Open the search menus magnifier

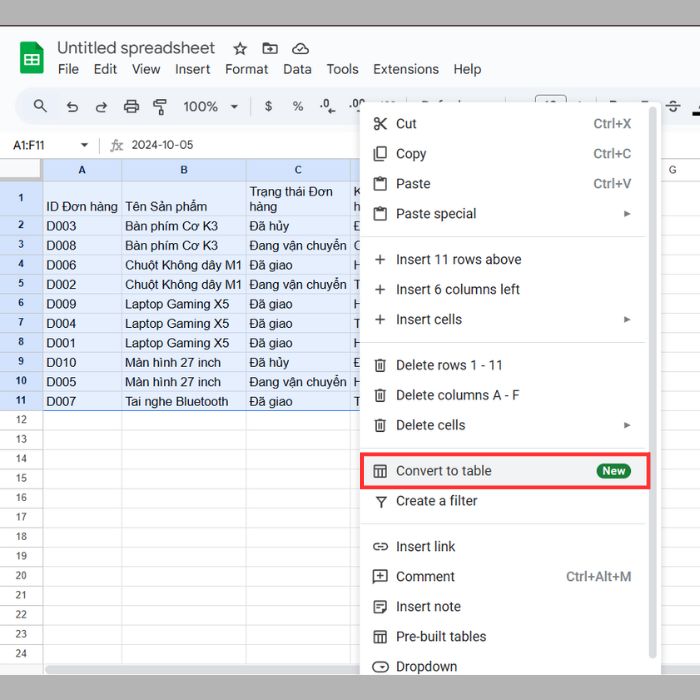tap(40, 106)
